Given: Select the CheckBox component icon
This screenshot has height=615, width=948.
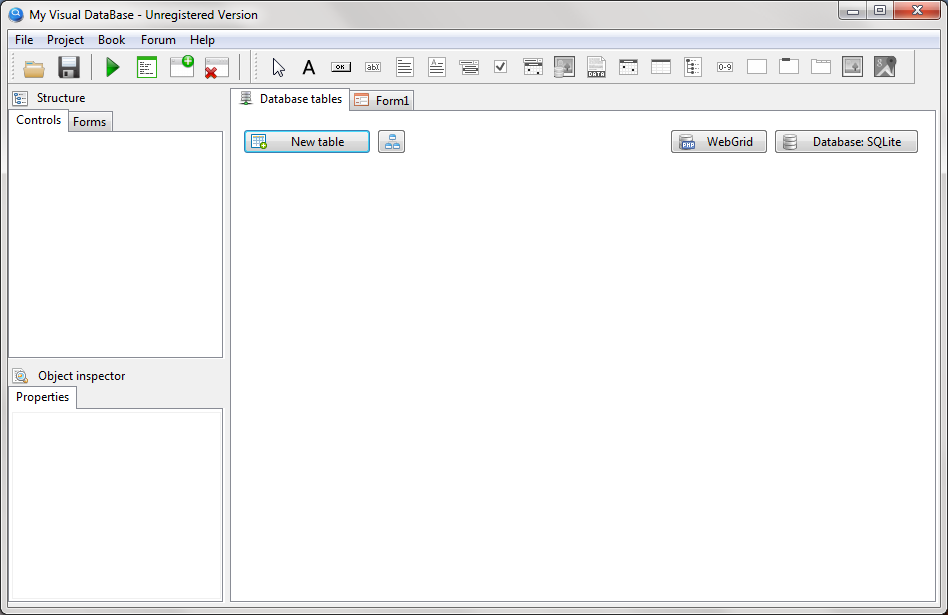Looking at the screenshot, I should (x=501, y=67).
